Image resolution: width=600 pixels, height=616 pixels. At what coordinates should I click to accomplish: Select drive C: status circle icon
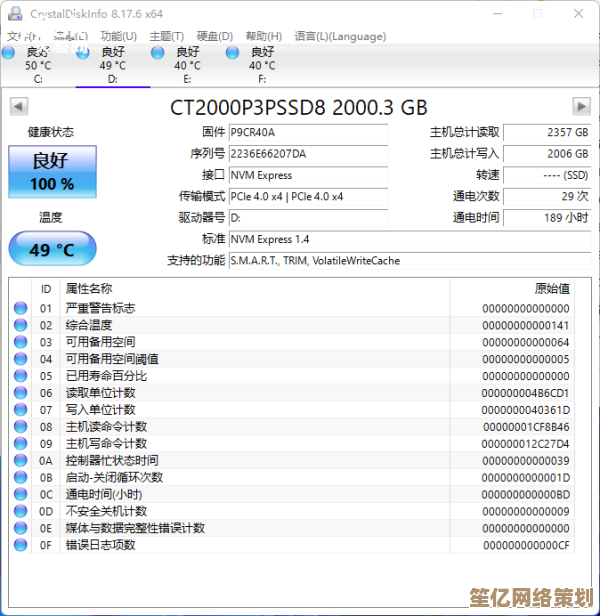9,53
